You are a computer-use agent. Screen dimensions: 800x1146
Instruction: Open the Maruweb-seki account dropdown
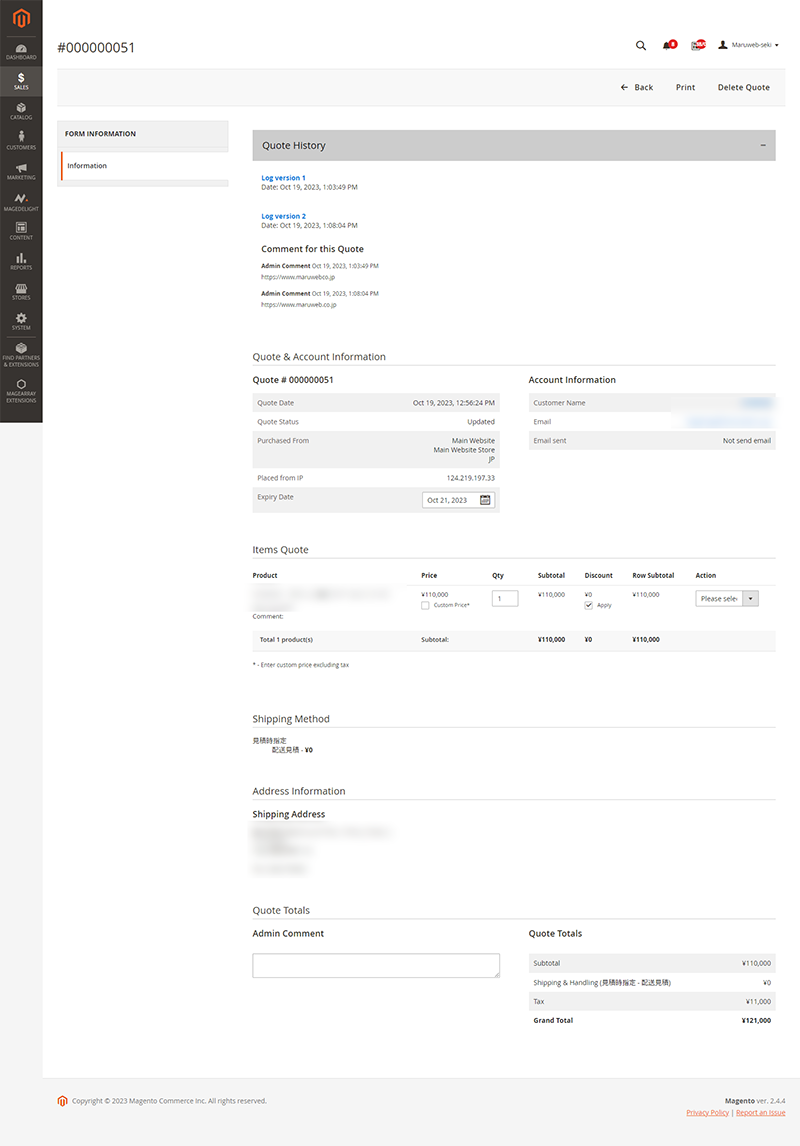pyautogui.click(x=748, y=45)
